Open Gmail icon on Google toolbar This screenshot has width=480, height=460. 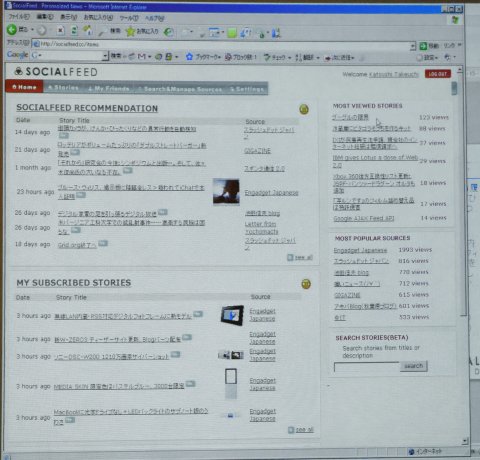pyautogui.click(x=142, y=57)
